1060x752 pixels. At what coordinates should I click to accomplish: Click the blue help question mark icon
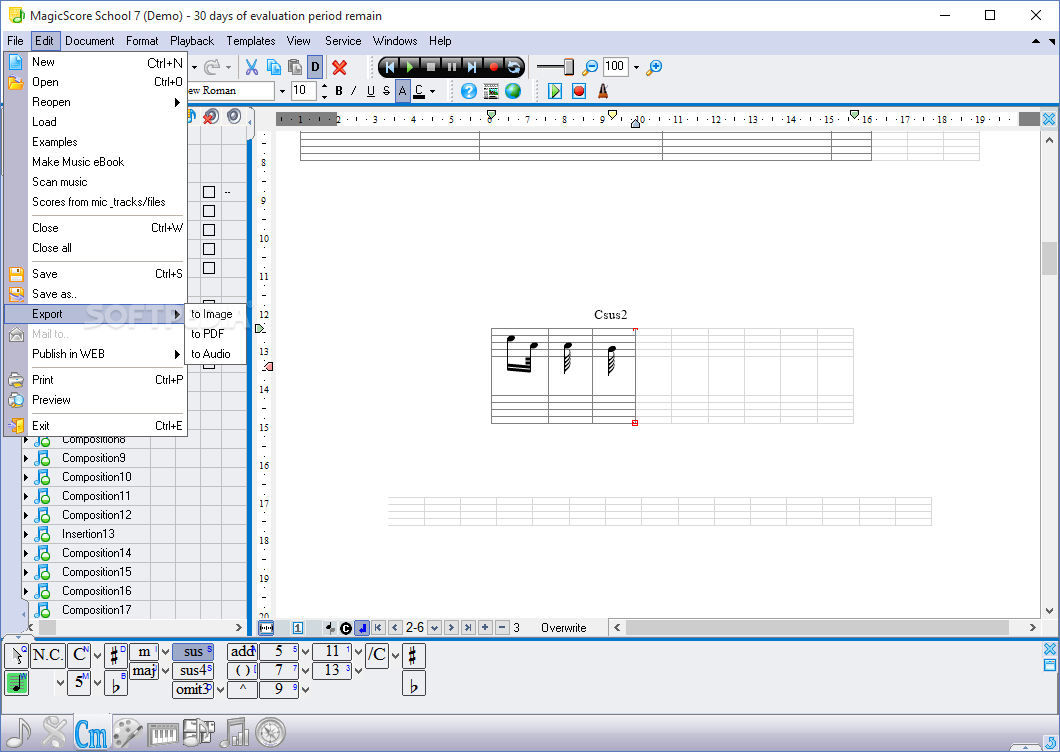[x=468, y=91]
